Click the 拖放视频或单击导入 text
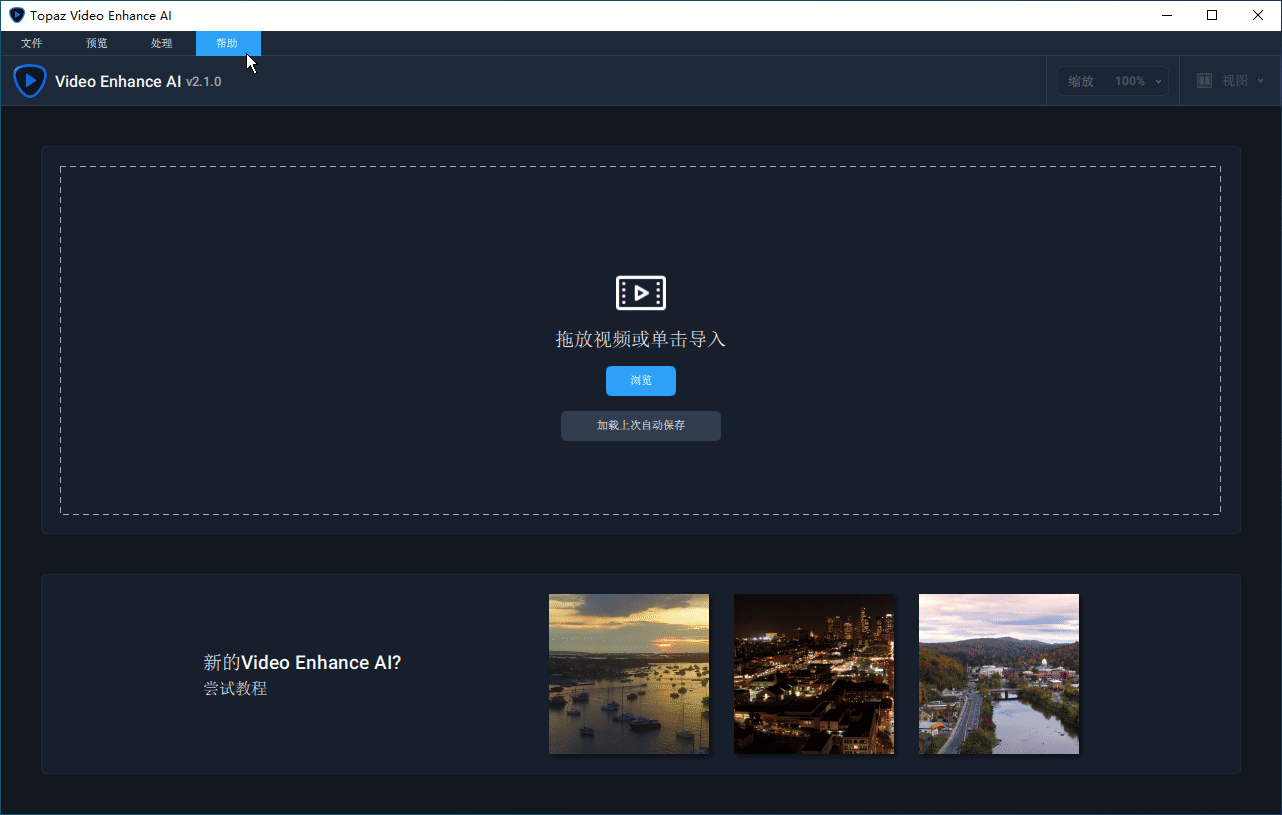Image resolution: width=1282 pixels, height=815 pixels. (x=641, y=340)
